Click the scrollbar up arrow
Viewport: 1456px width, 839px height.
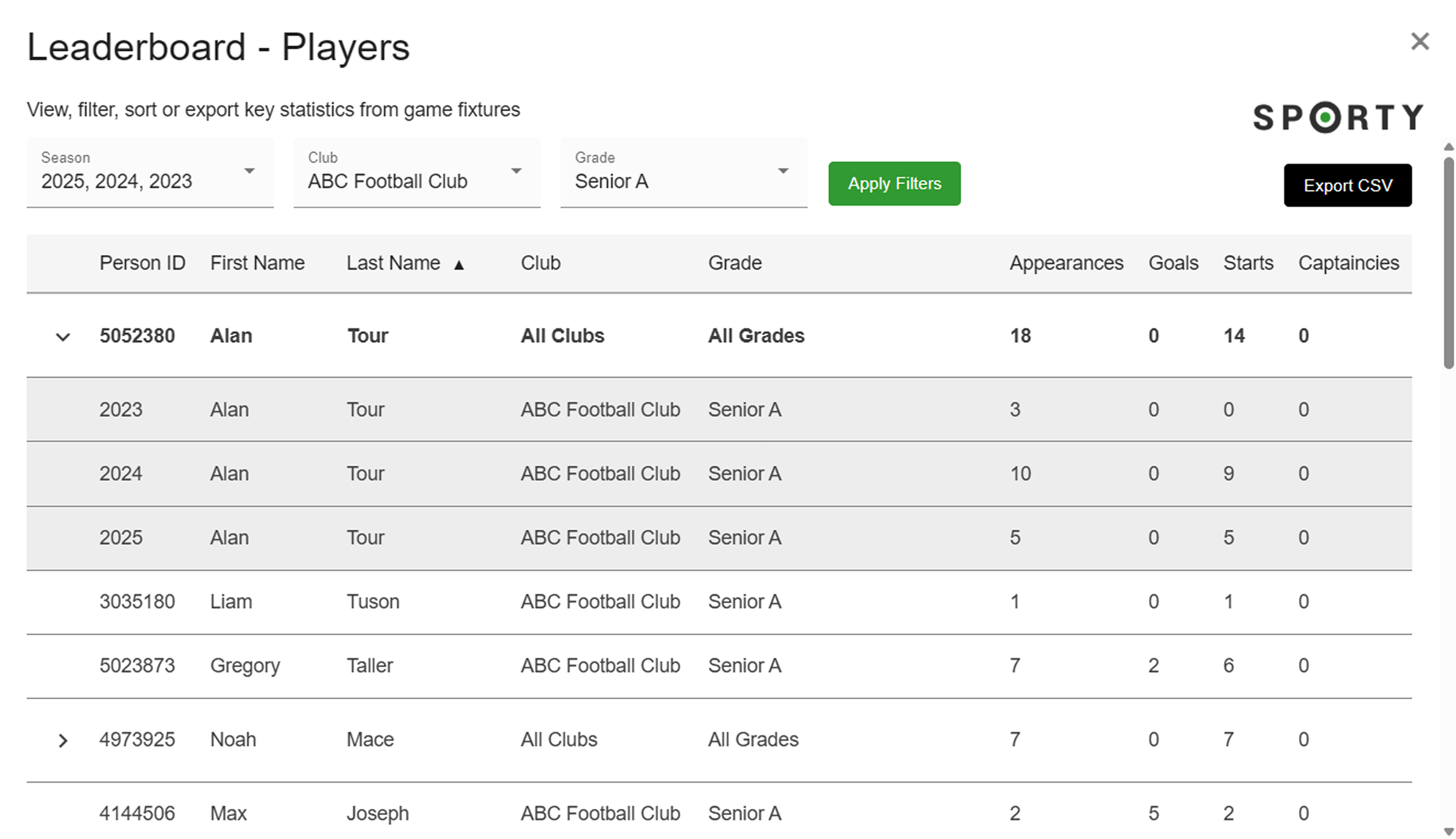point(1448,147)
